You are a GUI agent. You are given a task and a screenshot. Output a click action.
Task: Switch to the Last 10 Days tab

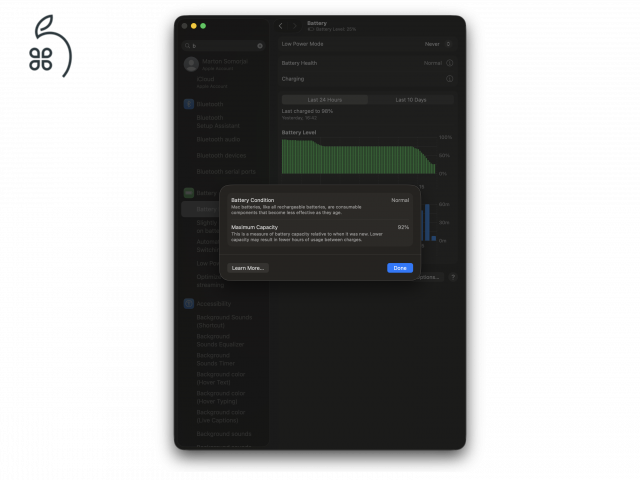pyautogui.click(x=411, y=100)
